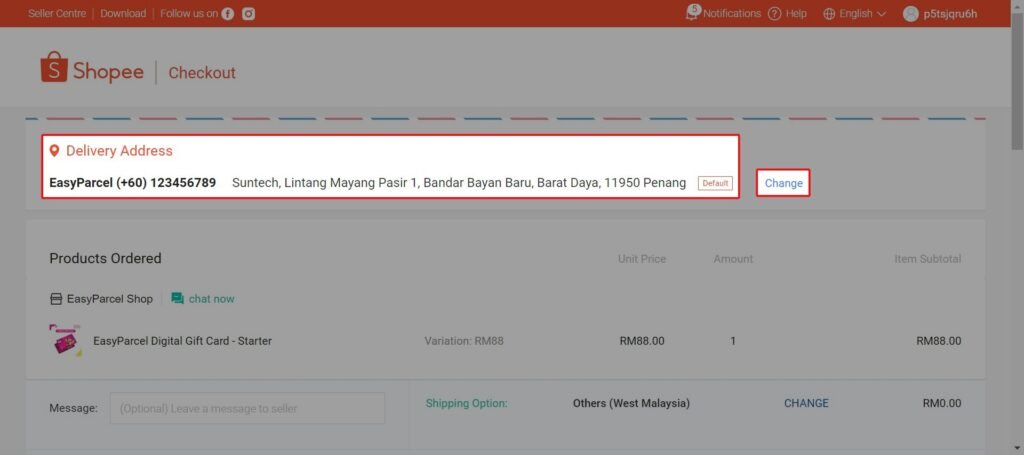Open the Help link
The height and width of the screenshot is (455, 1024).
click(796, 14)
